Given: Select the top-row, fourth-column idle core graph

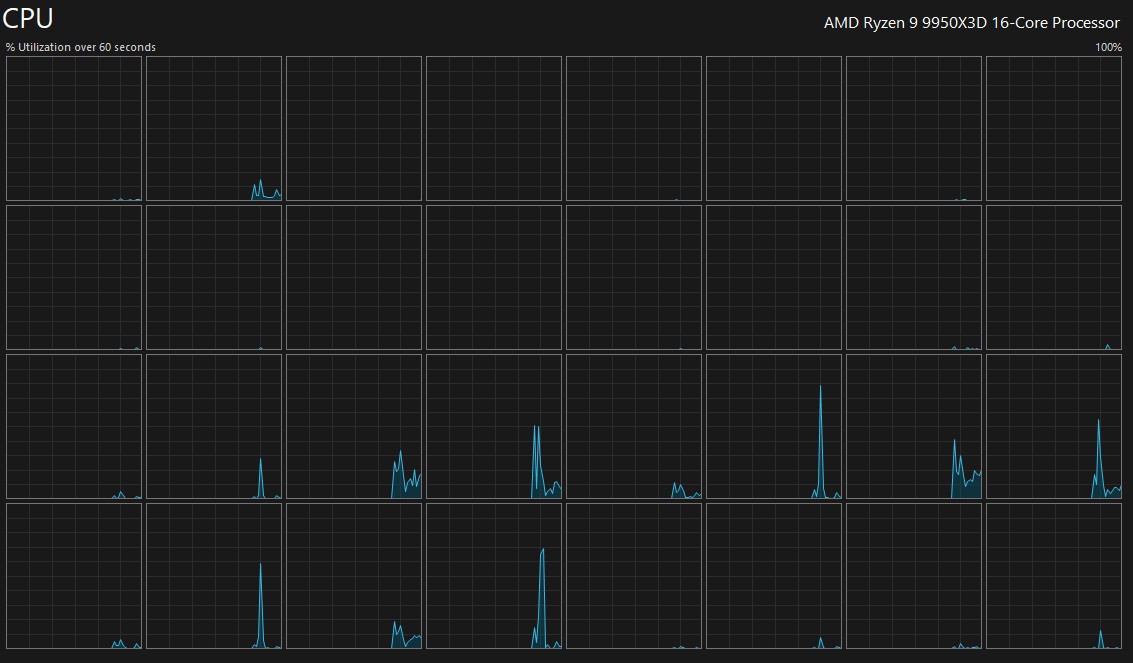Looking at the screenshot, I should click(x=494, y=129).
